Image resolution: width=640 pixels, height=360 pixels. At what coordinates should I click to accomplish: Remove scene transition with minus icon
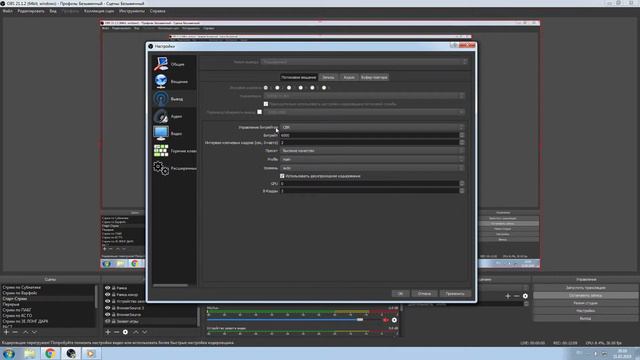(x=516, y=296)
